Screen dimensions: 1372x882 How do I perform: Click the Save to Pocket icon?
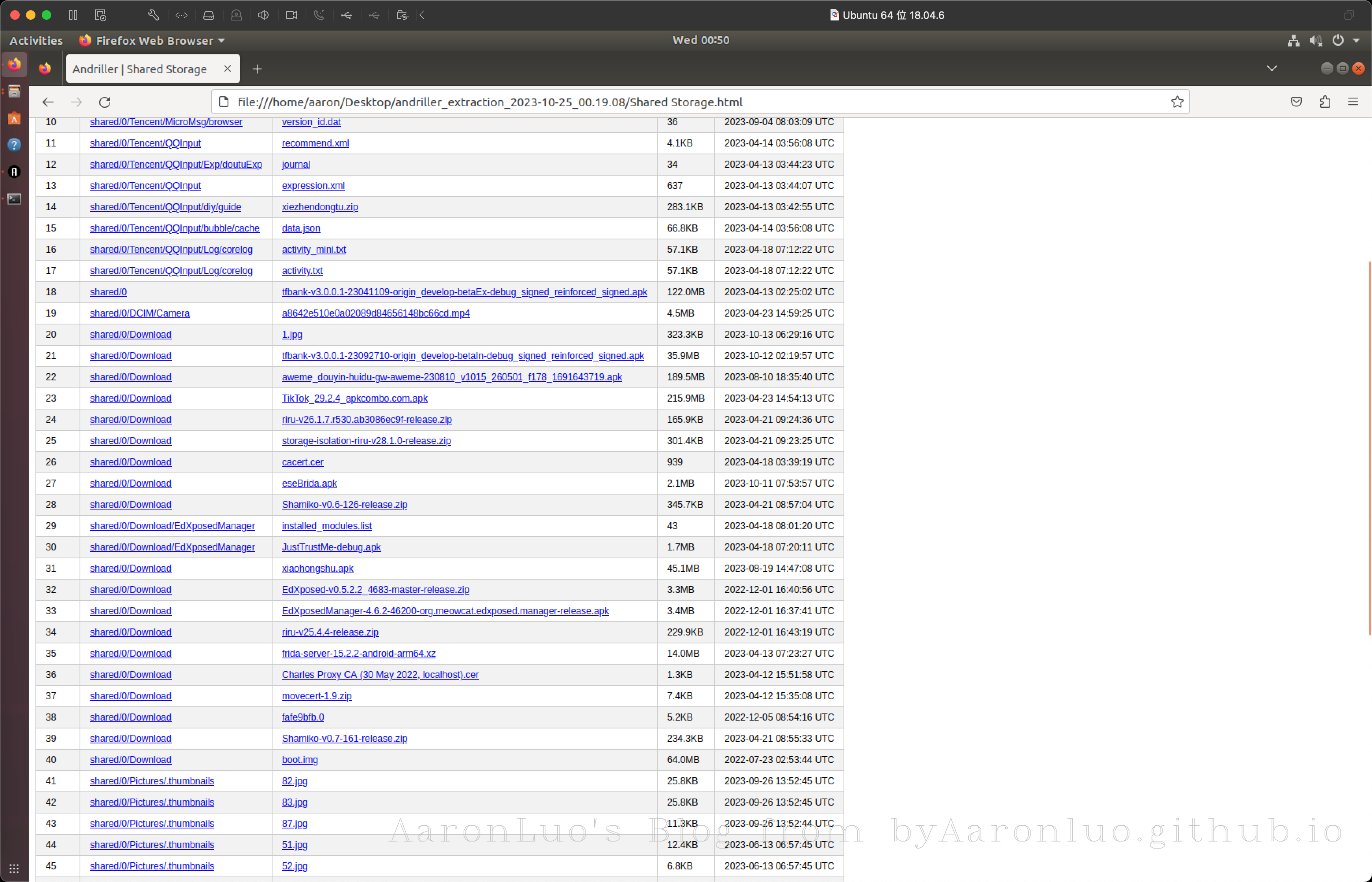point(1296,102)
